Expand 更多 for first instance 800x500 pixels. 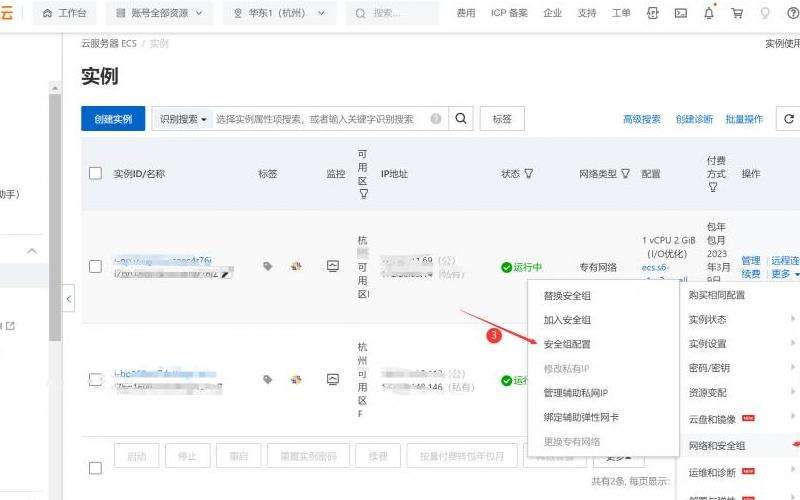785,274
